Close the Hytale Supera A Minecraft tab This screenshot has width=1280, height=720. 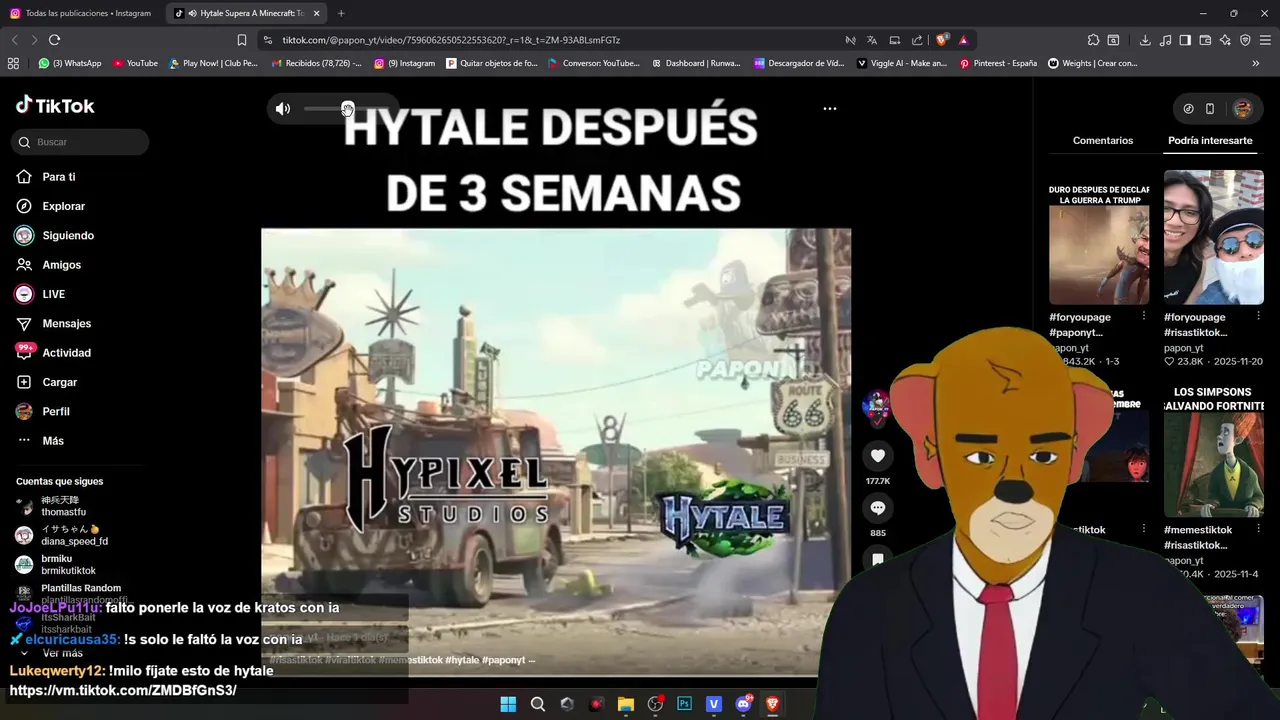317,13
